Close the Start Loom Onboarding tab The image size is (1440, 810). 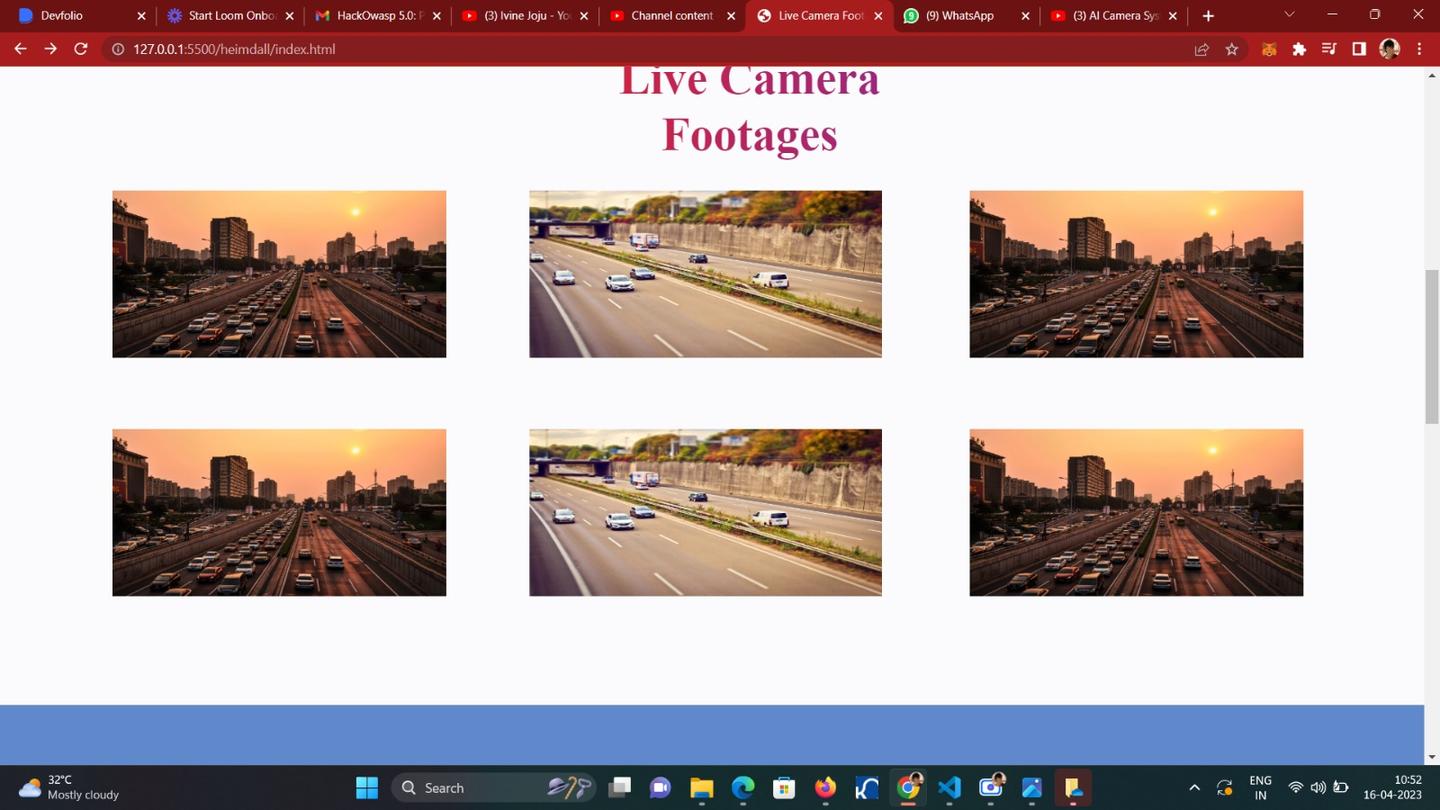(289, 16)
